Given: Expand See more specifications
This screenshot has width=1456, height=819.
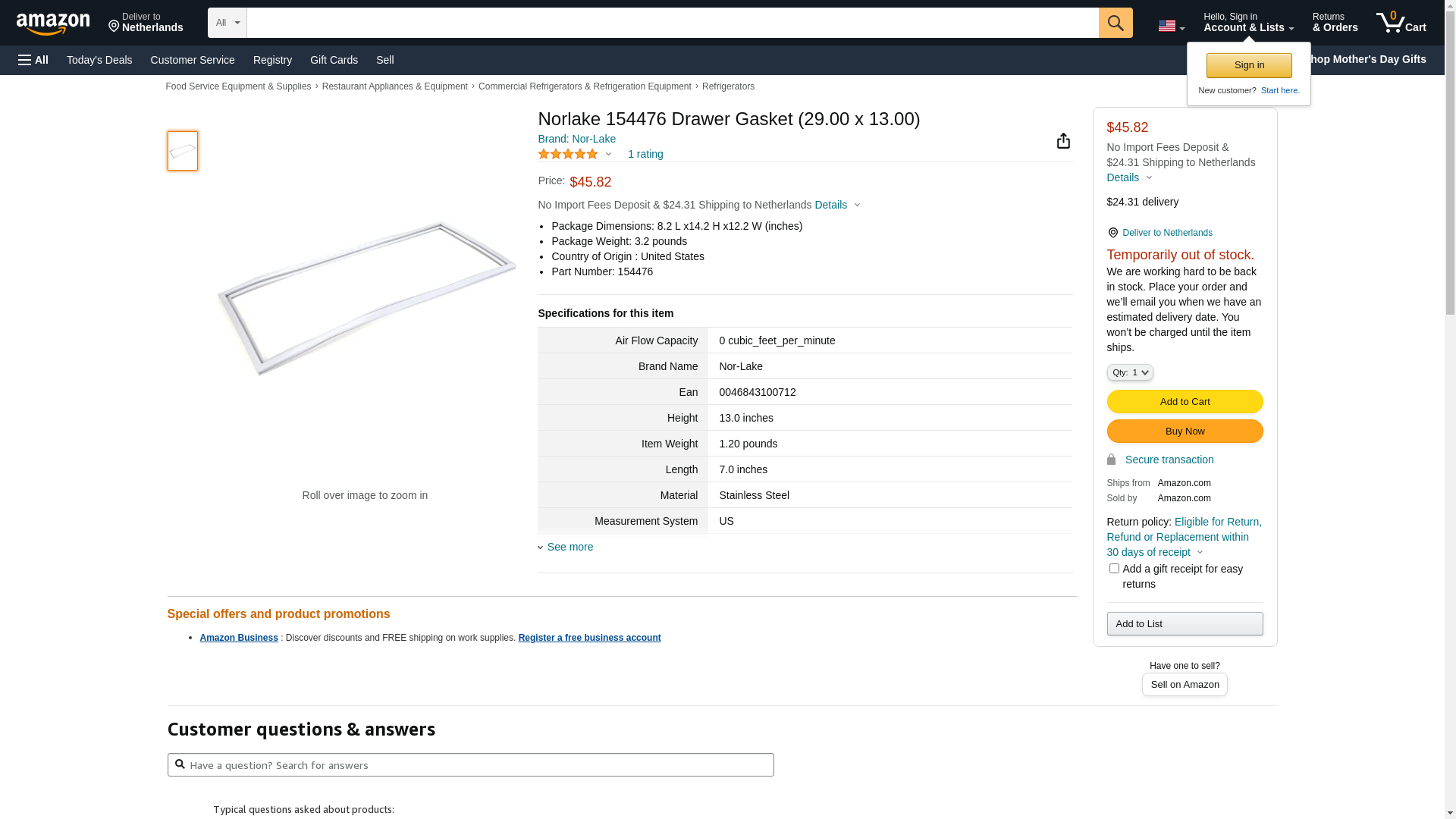Looking at the screenshot, I should click(570, 547).
